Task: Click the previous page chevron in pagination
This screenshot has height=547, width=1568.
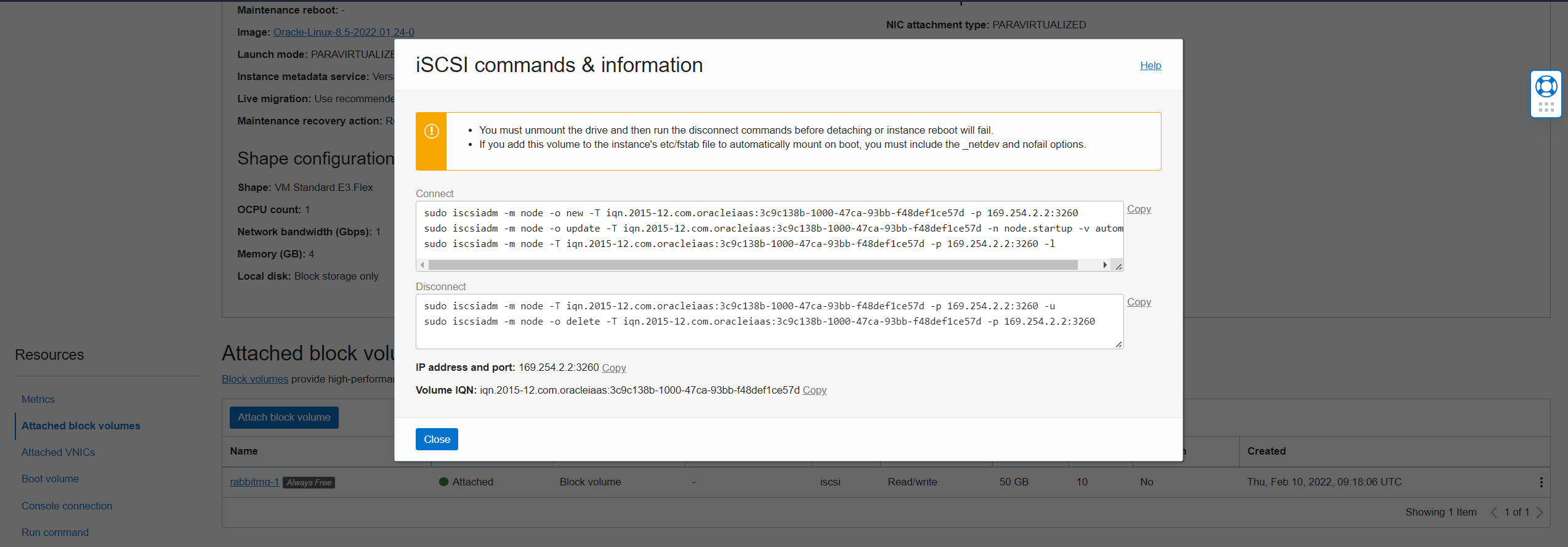Action: [x=1493, y=513]
